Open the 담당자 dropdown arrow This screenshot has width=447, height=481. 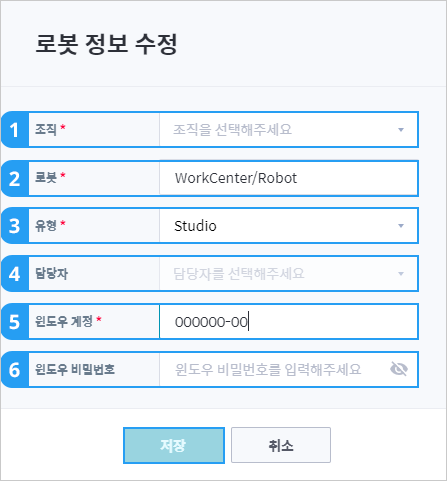point(401,274)
